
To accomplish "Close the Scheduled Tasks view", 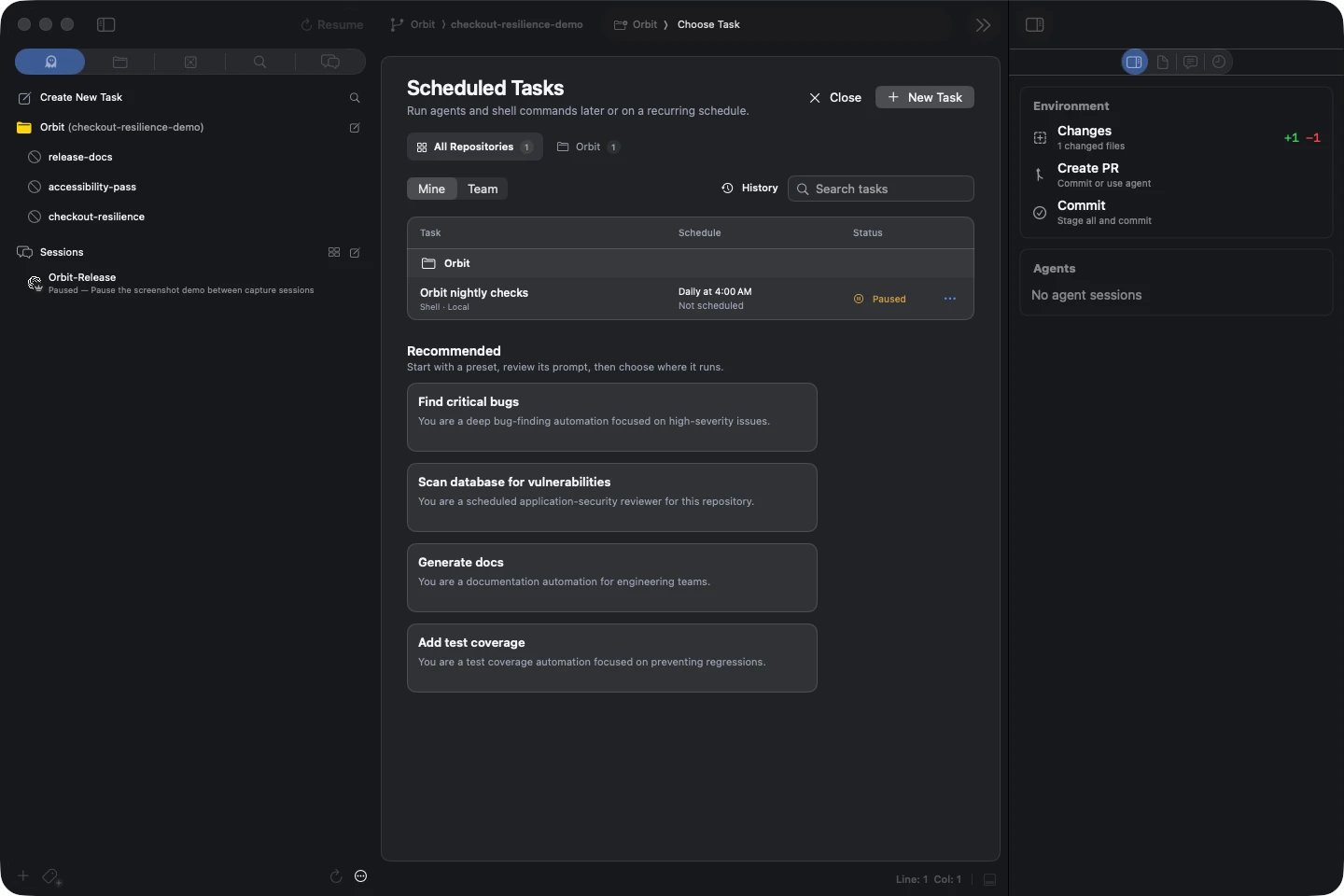I will 835,97.
